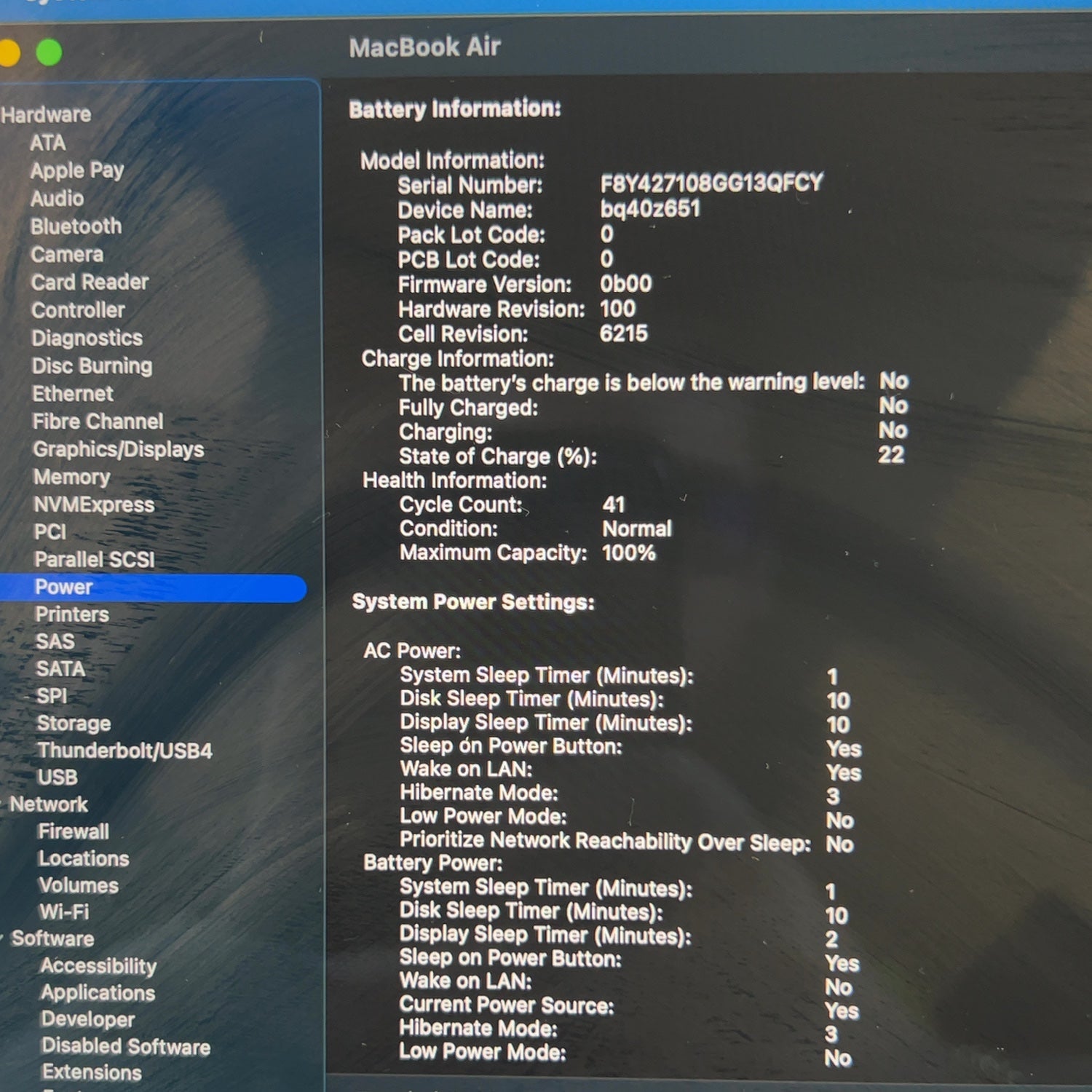Select the USB sidebar entry
The width and height of the screenshot is (1092, 1092).
click(58, 778)
